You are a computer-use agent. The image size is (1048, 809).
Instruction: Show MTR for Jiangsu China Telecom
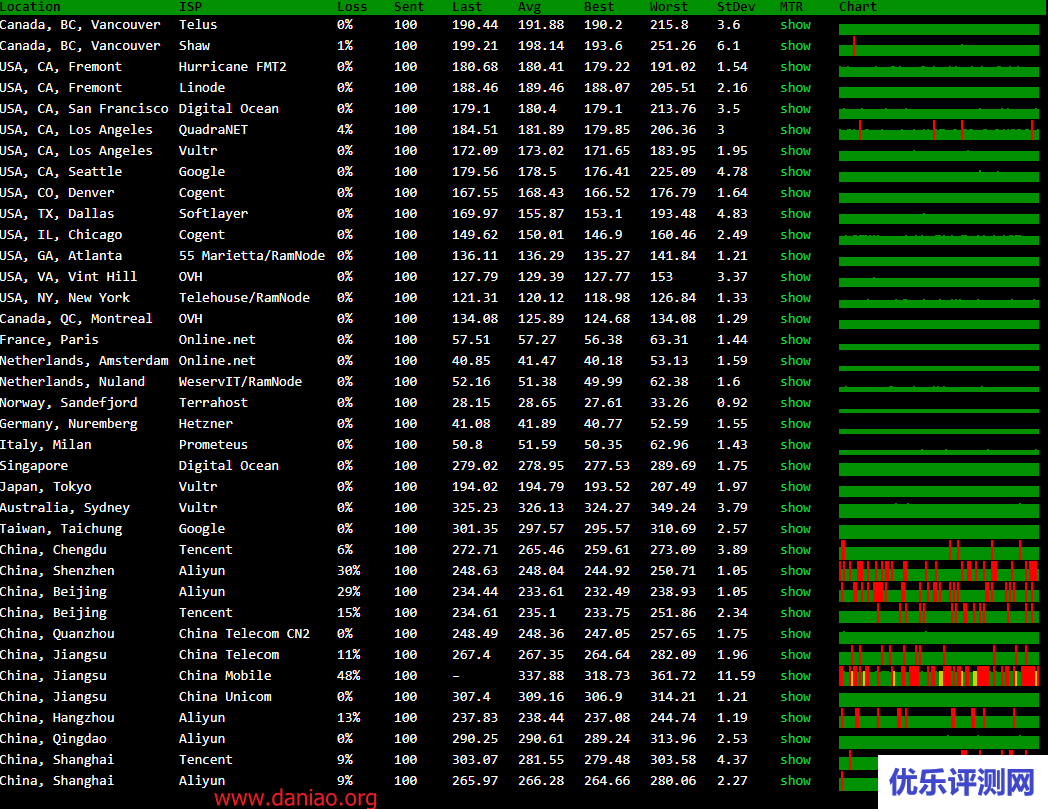795,655
